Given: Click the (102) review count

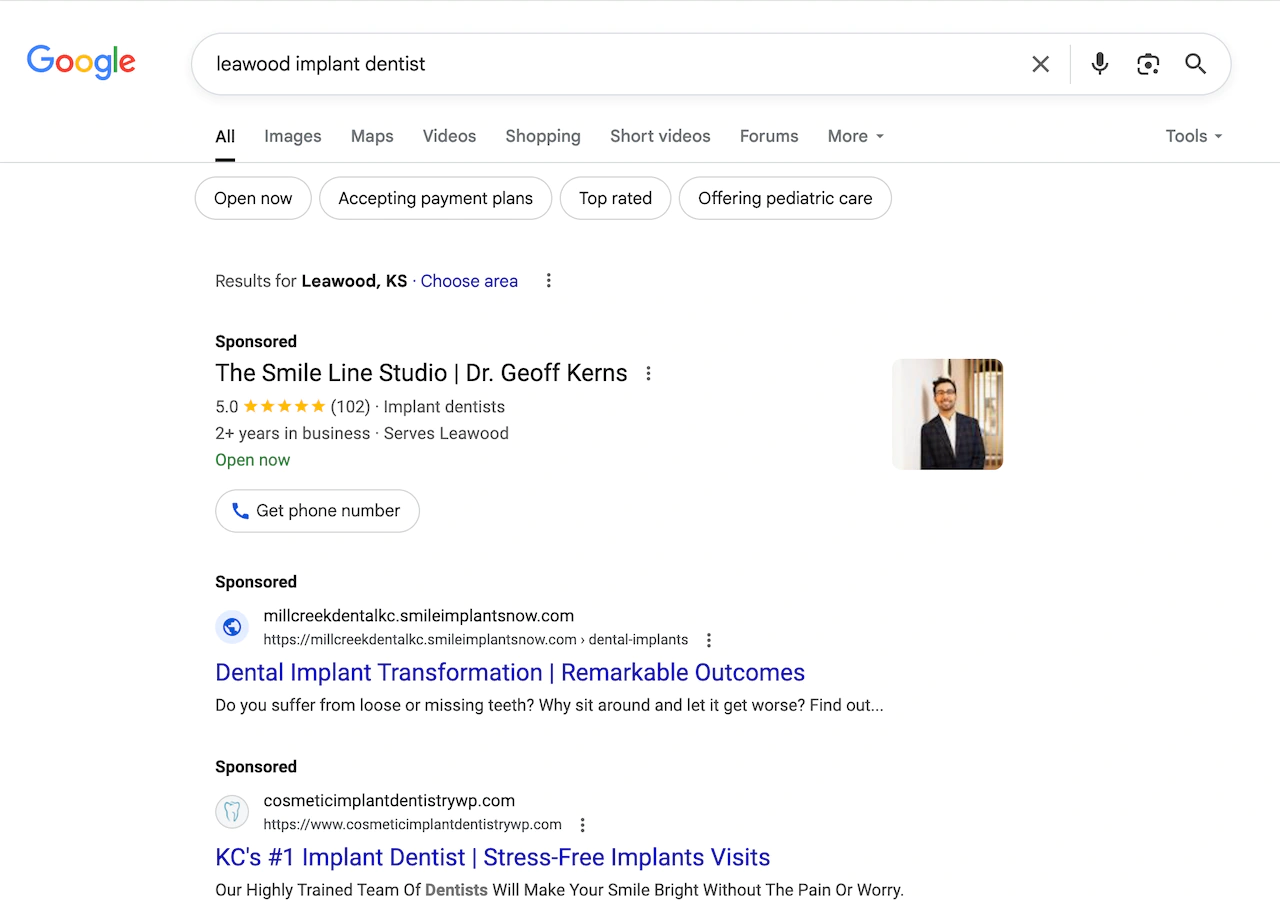Looking at the screenshot, I should [350, 407].
